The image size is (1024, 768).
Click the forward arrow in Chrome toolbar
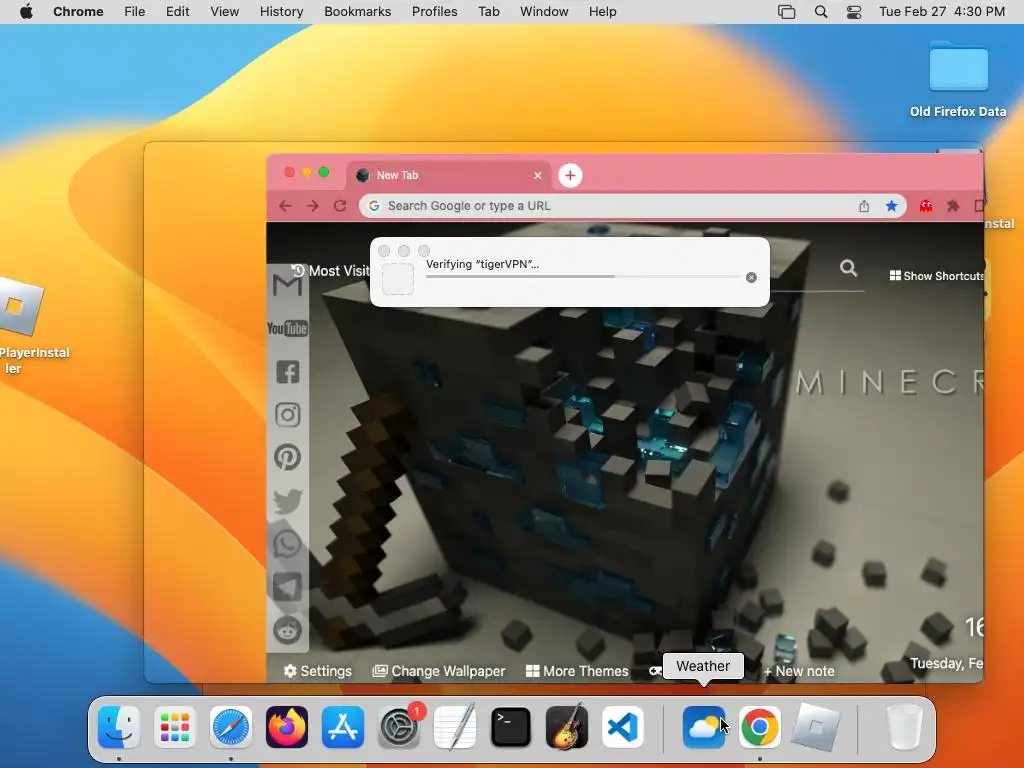(x=313, y=206)
